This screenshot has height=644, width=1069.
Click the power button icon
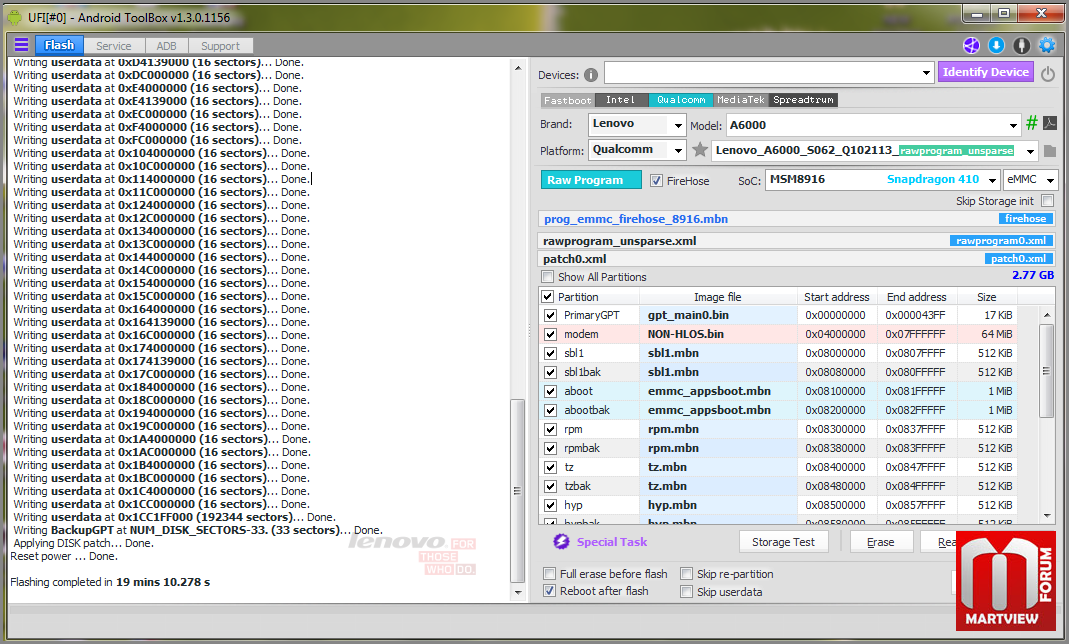pos(1048,73)
